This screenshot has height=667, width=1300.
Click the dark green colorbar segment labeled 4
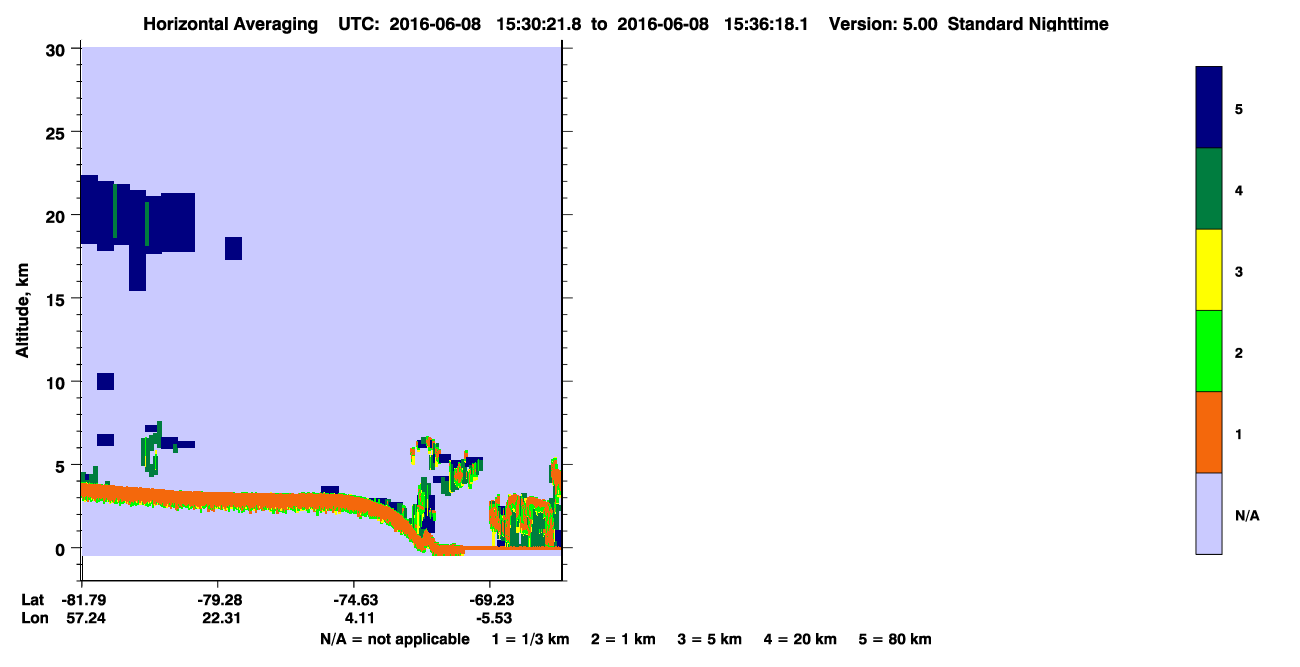click(x=1209, y=189)
